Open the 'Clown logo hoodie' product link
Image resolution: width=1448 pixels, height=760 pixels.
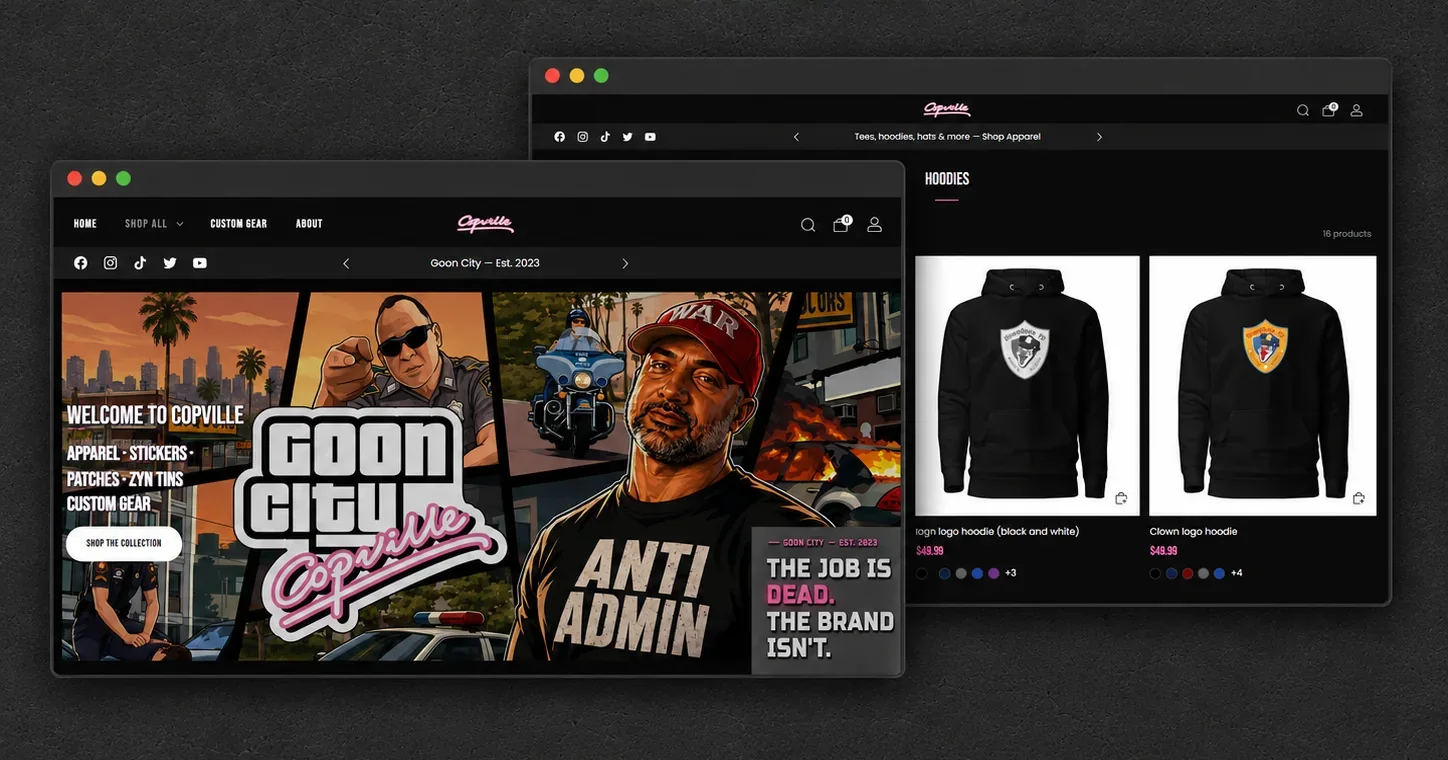click(1194, 532)
